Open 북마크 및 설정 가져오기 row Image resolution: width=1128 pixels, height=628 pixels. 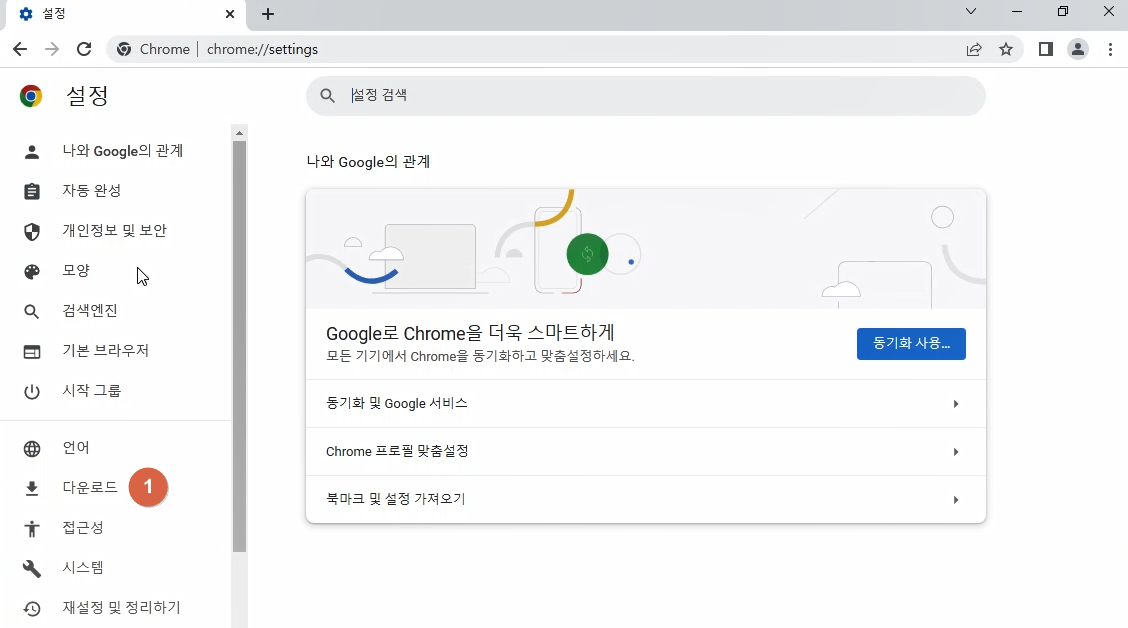[645, 499]
